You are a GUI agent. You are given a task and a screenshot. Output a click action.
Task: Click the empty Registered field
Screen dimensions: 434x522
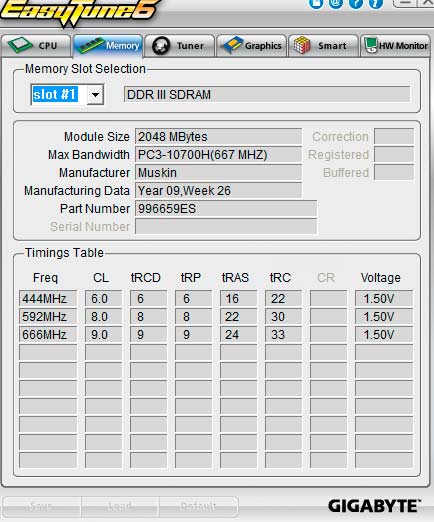394,155
